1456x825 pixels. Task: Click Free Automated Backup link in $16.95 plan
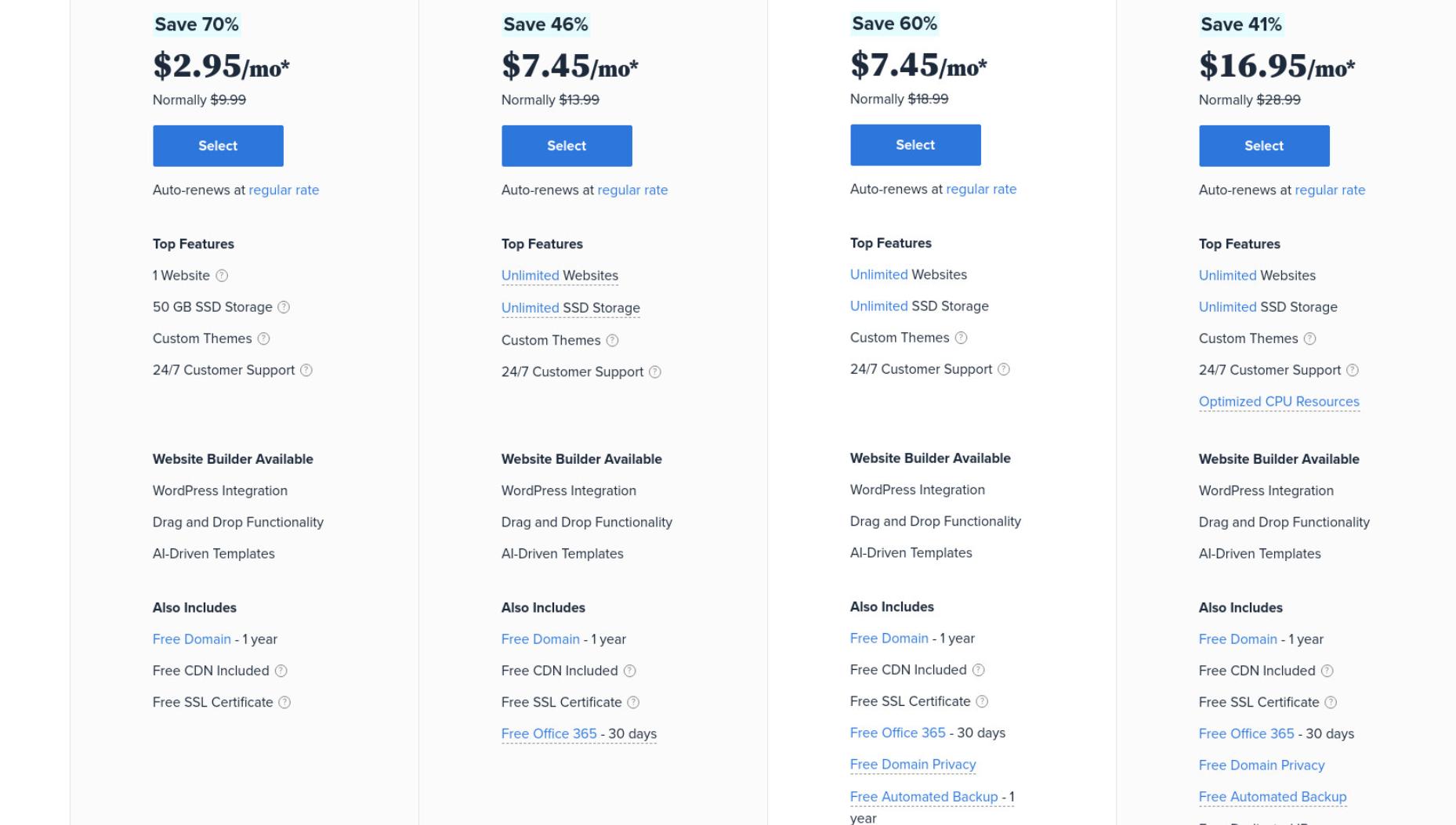1273,796
